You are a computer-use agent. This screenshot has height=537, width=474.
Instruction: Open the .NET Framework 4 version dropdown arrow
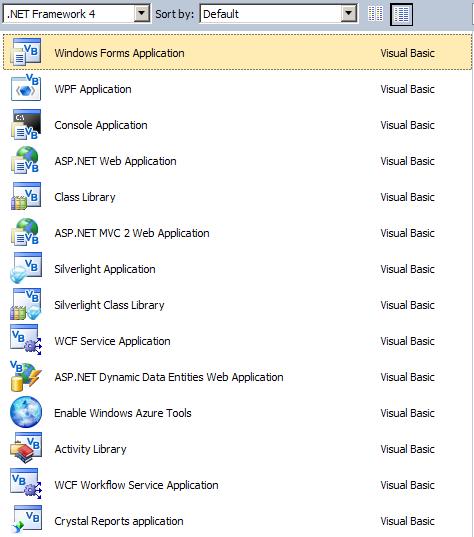pos(141,14)
